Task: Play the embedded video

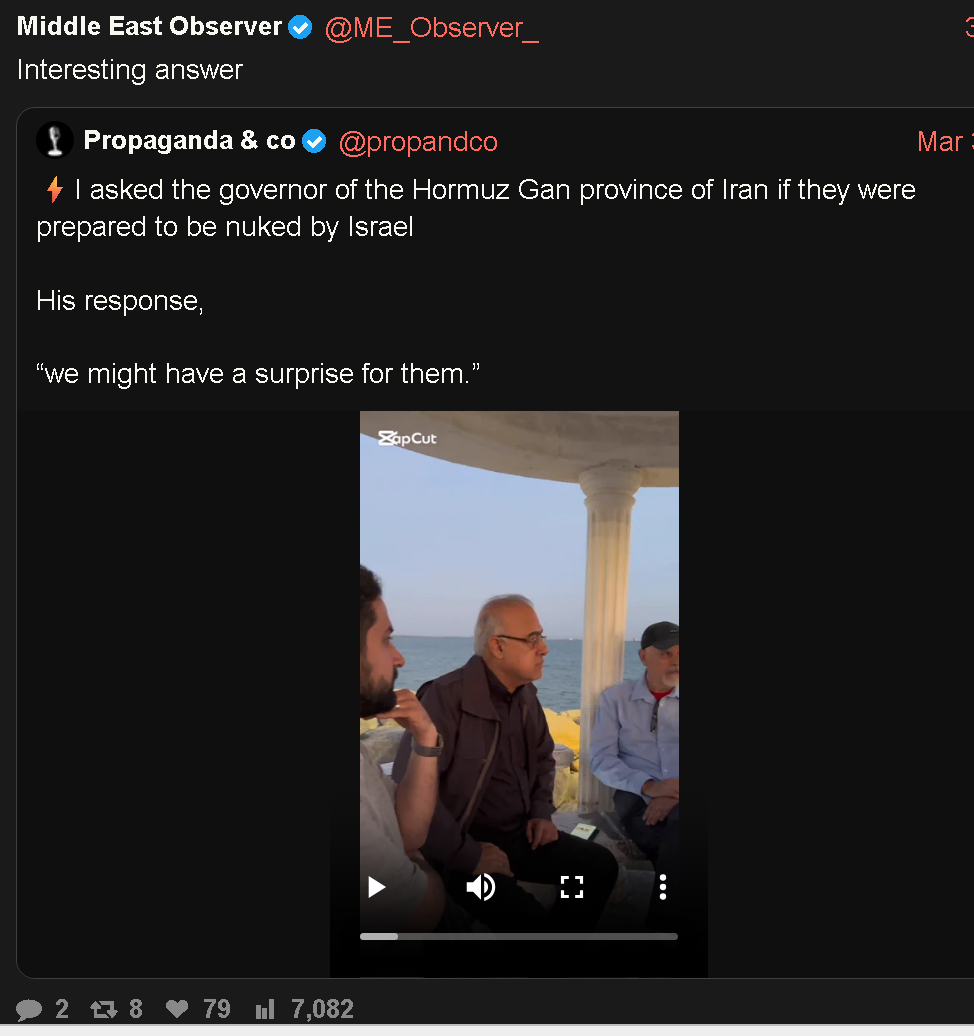Action: [x=377, y=887]
